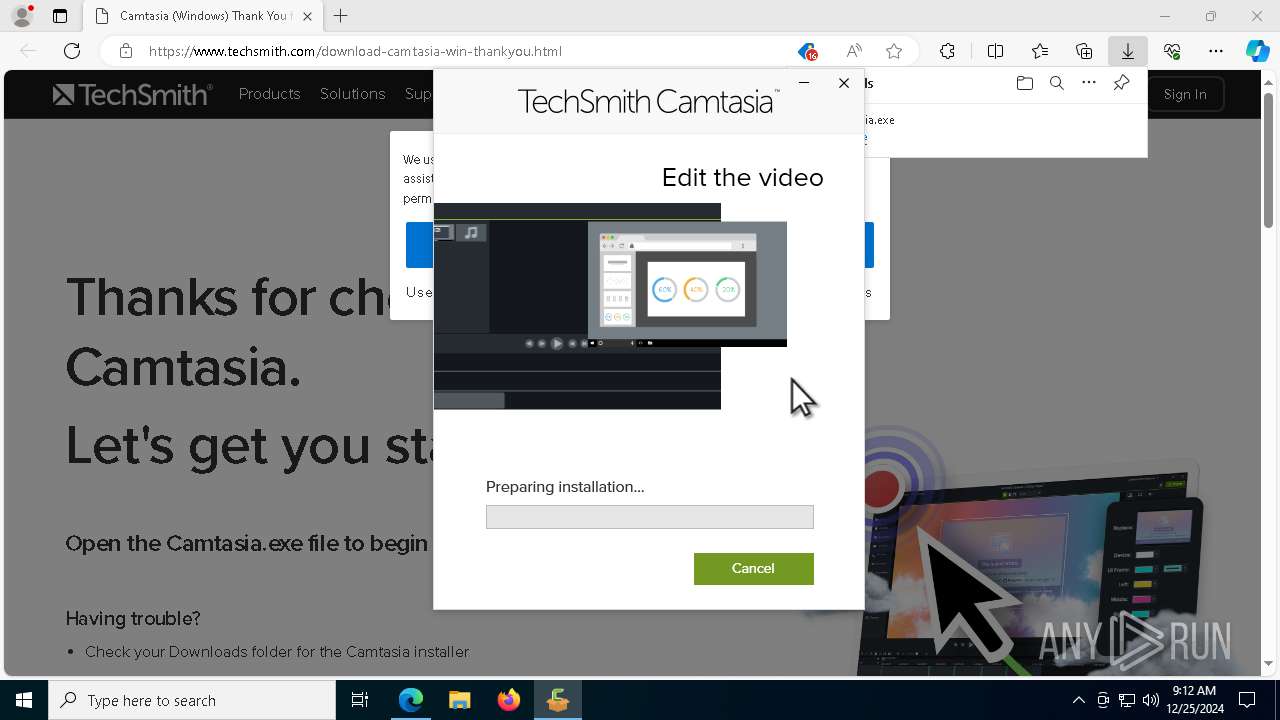Open Browser essentials

1172,51
